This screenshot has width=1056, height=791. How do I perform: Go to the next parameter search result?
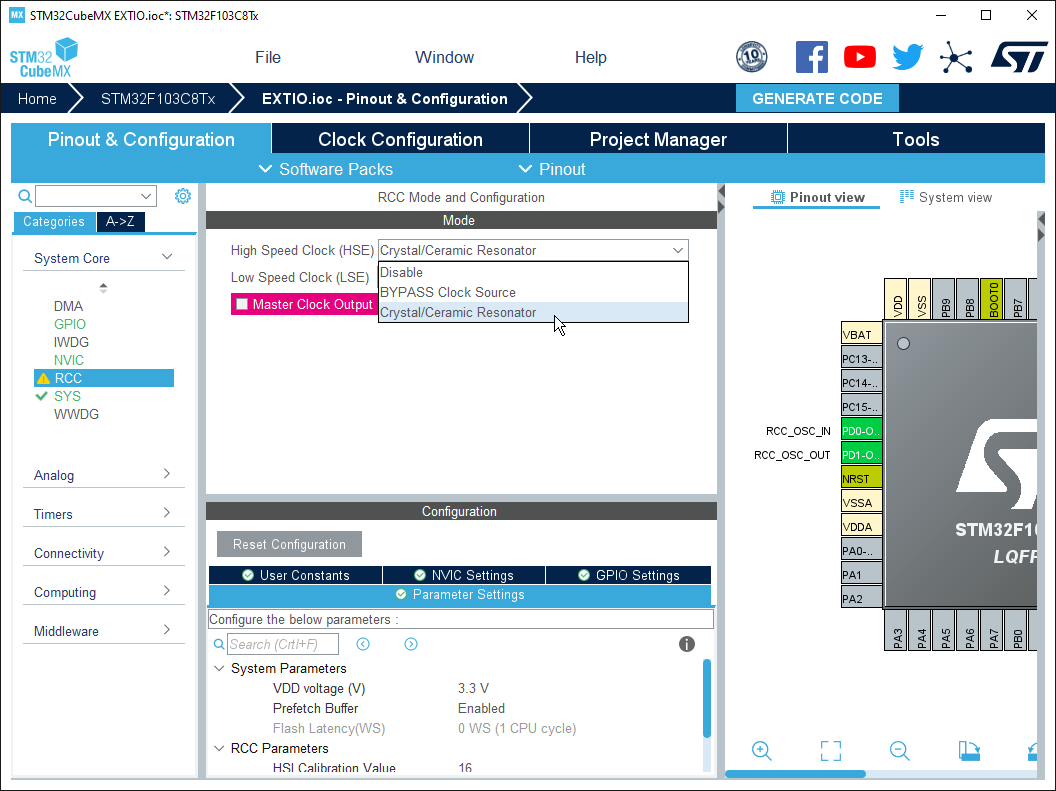(411, 644)
